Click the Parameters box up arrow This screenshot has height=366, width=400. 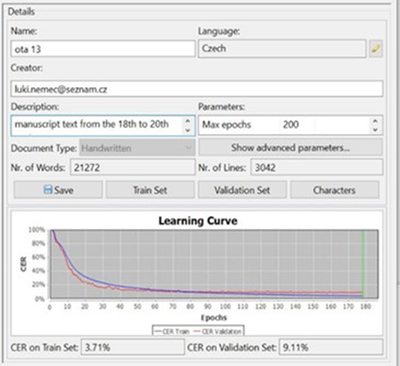coord(375,121)
